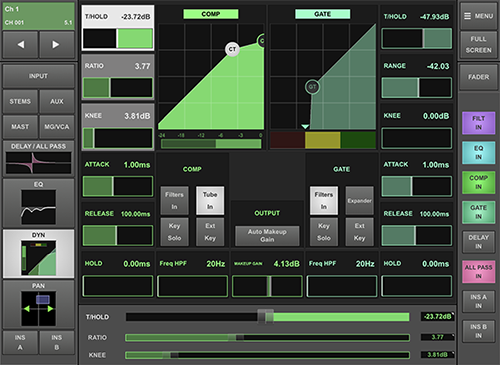Open the MENU hamburger button
Image resolution: width=500 pixels, height=365 pixels.
click(x=478, y=16)
